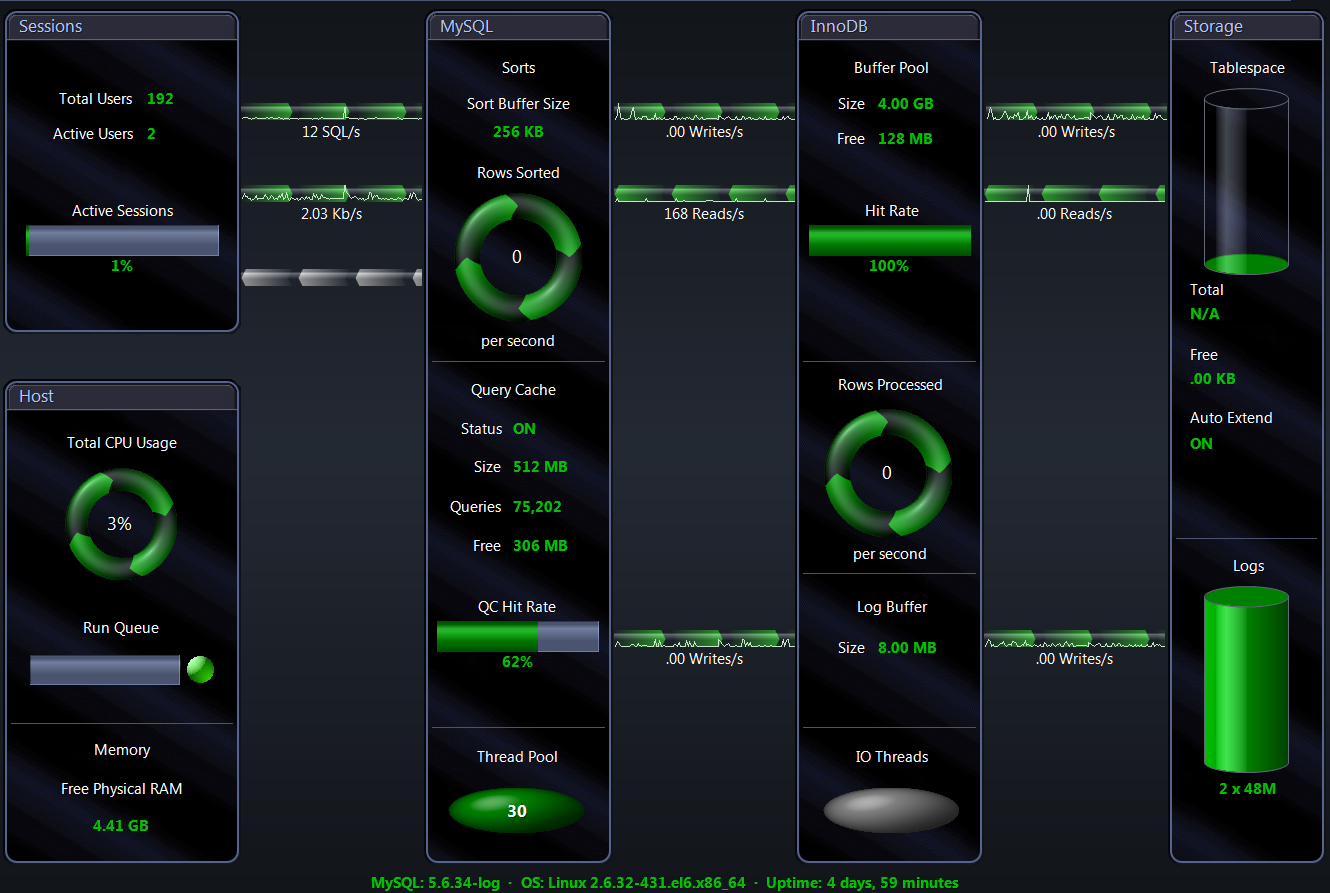
Task: Click the Active Sessions progress bar
Action: (122, 240)
